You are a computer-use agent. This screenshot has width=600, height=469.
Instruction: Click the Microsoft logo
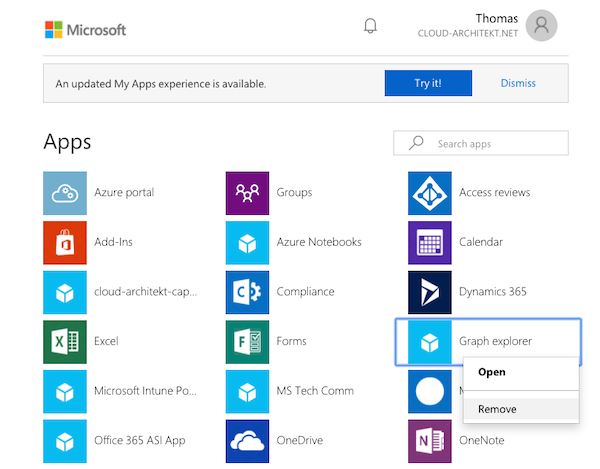point(85,30)
